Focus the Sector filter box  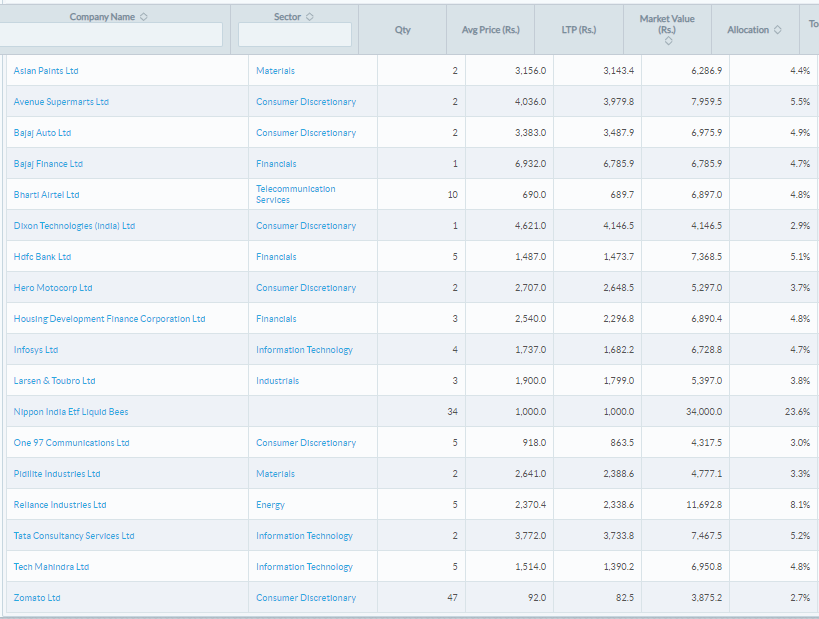(295, 34)
